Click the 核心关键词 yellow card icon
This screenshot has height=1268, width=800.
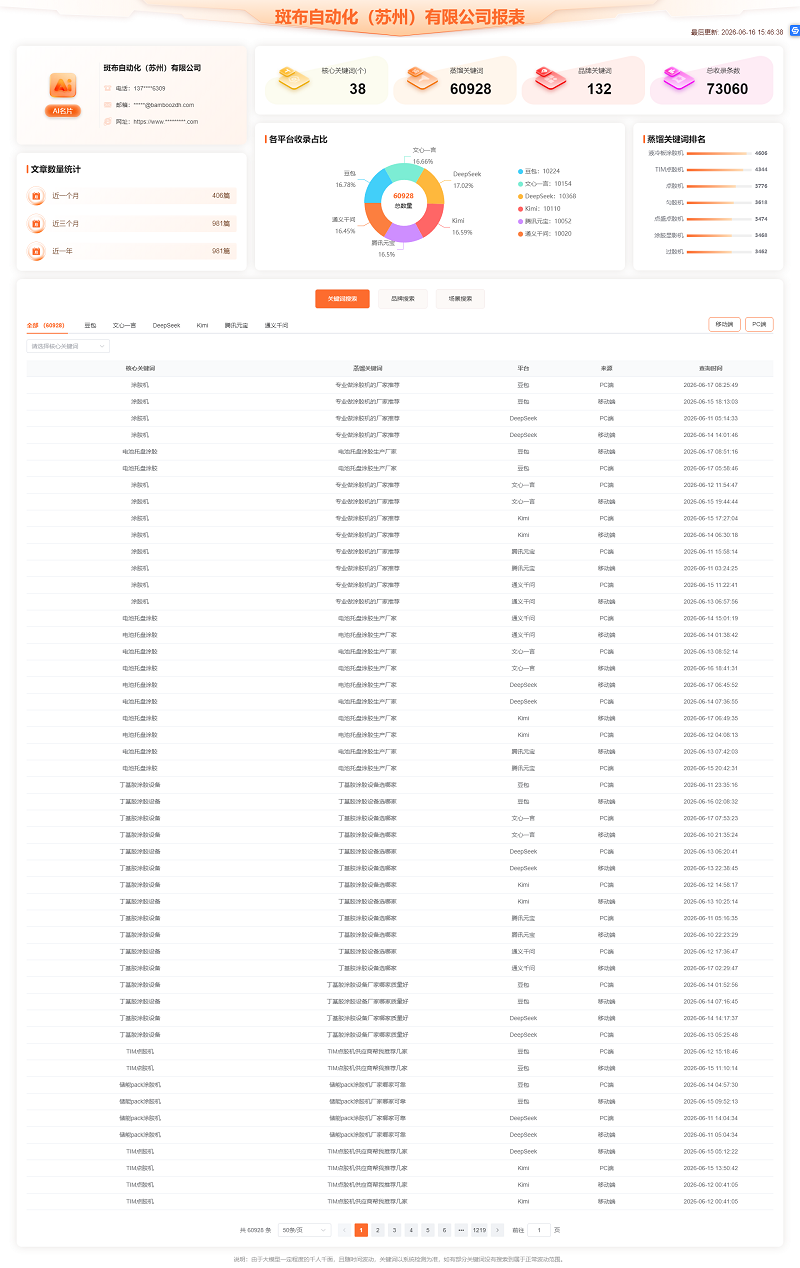click(294, 78)
